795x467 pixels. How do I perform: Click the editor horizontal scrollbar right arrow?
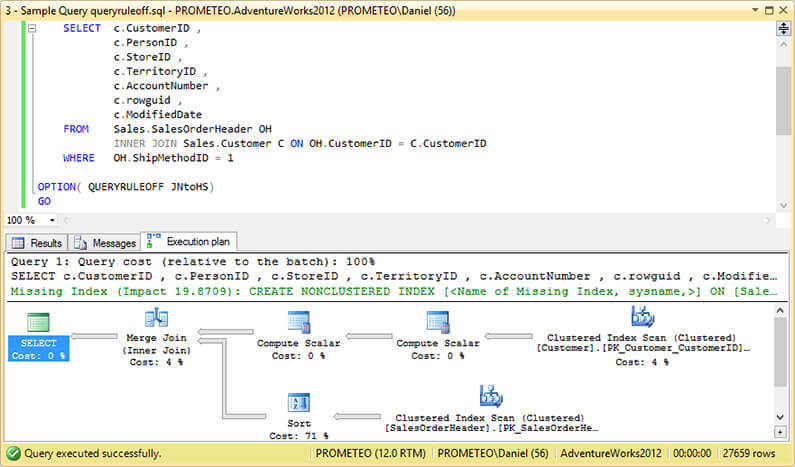click(768, 219)
